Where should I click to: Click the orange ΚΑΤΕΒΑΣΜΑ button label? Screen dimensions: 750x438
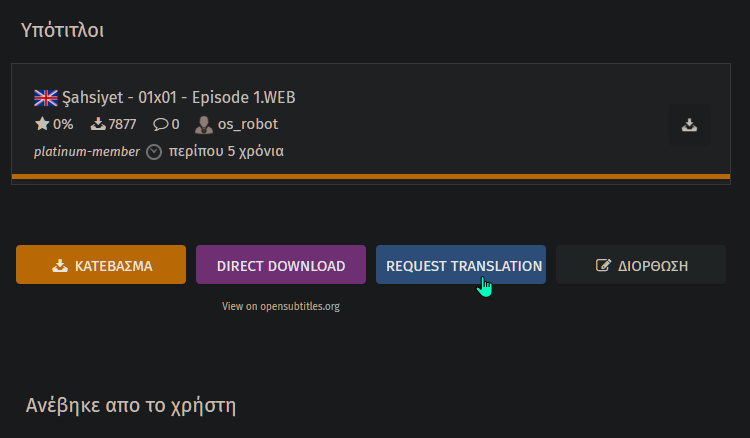tap(114, 266)
